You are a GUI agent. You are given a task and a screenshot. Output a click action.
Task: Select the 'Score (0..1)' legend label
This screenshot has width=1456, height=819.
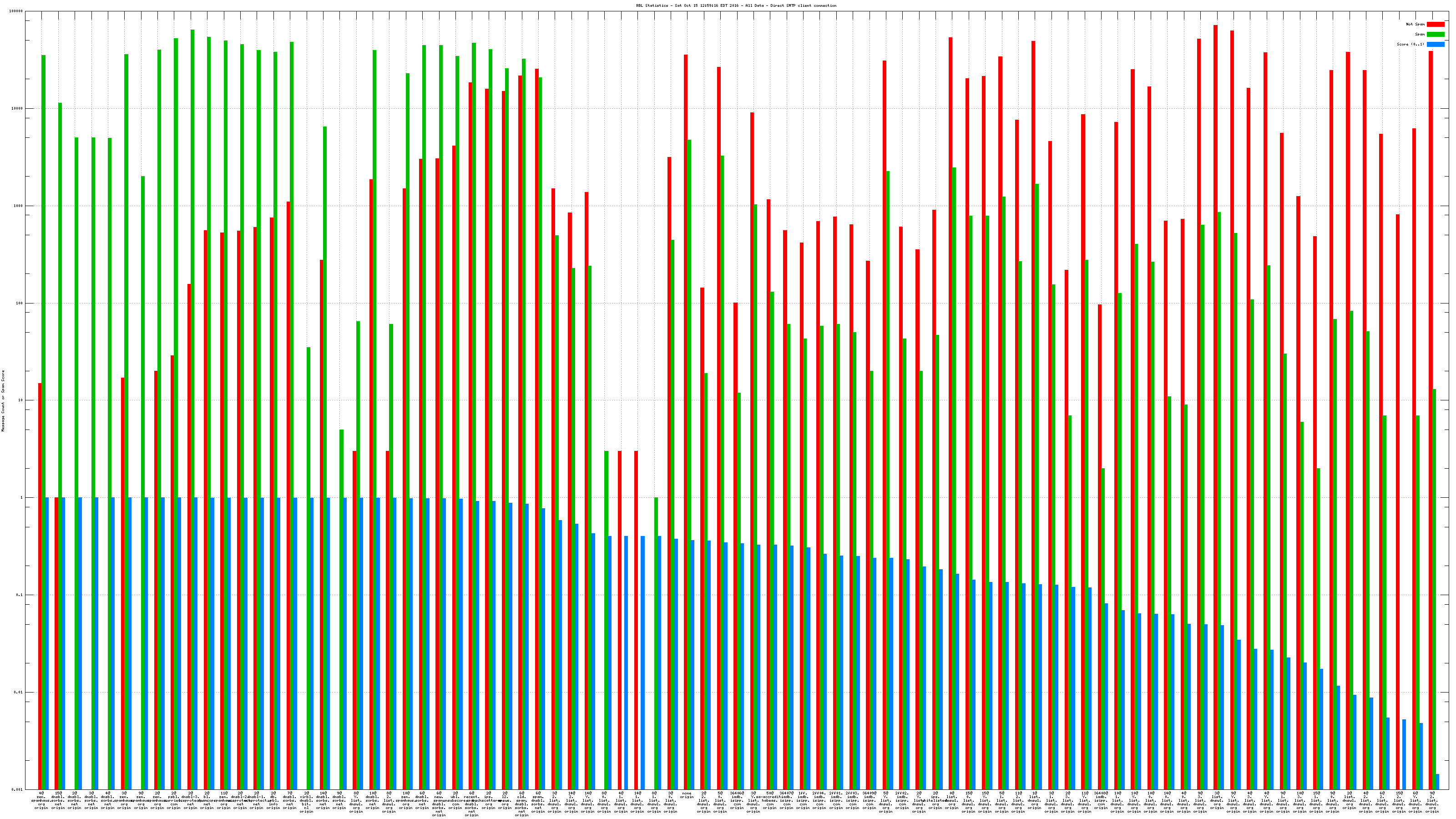click(1410, 44)
